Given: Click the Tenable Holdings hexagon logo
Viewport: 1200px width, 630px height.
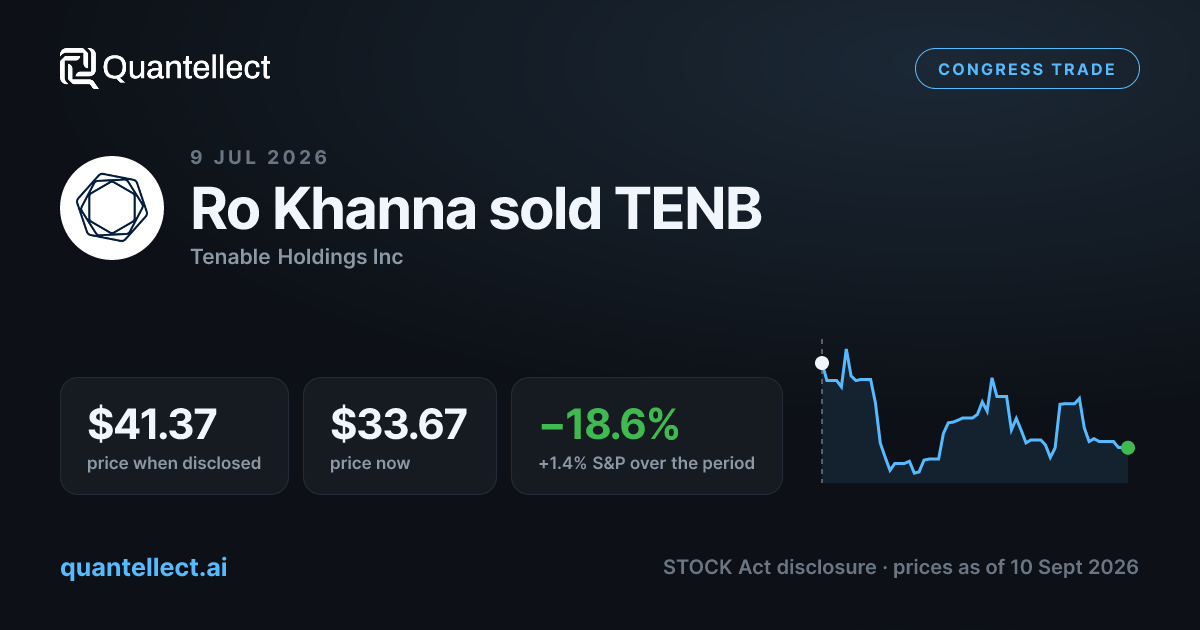Looking at the screenshot, I should 112,208.
